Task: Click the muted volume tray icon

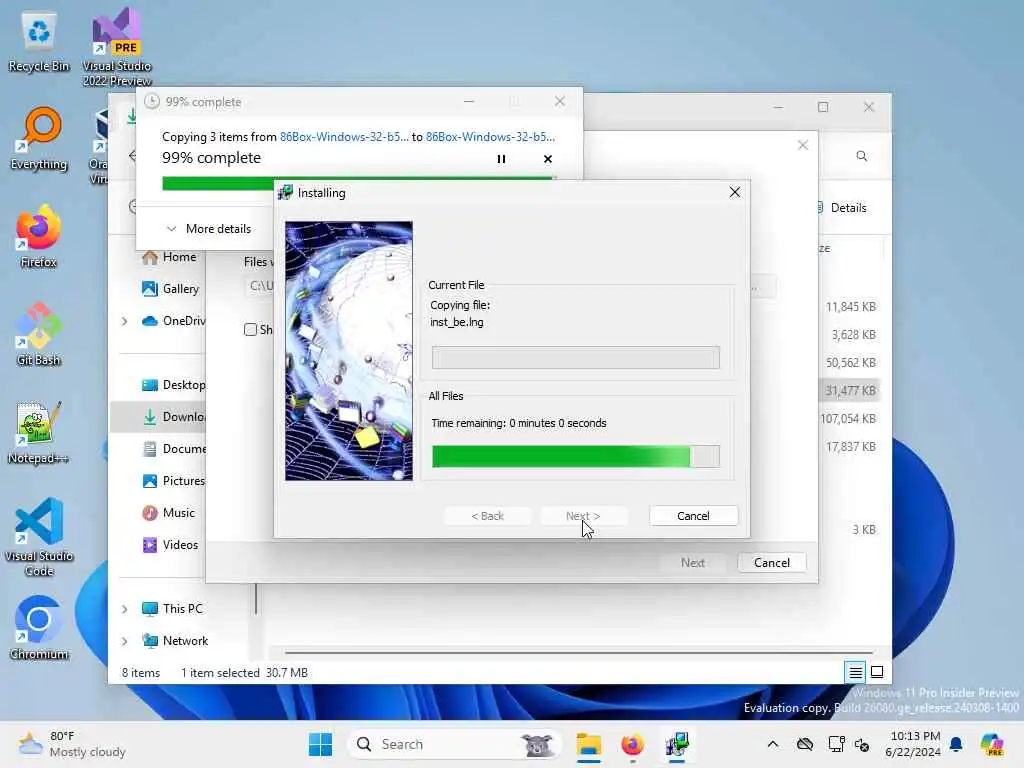Action: [862, 744]
